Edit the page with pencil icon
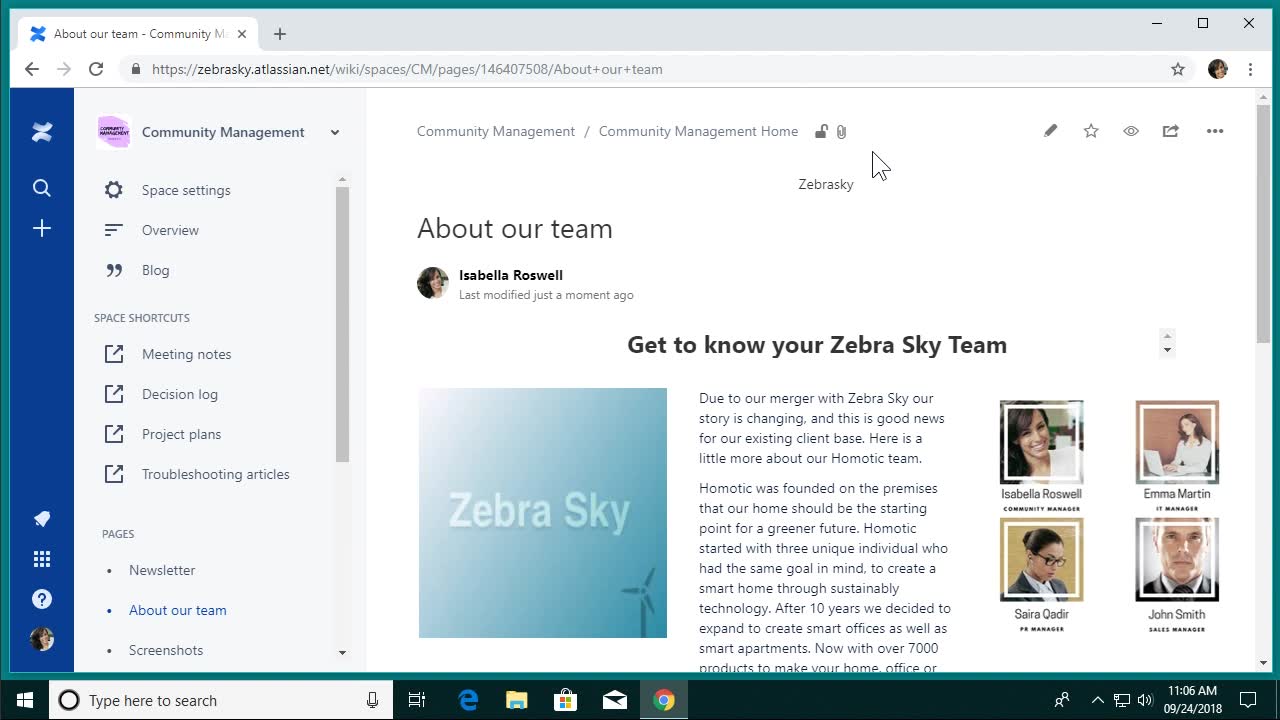 1050,131
